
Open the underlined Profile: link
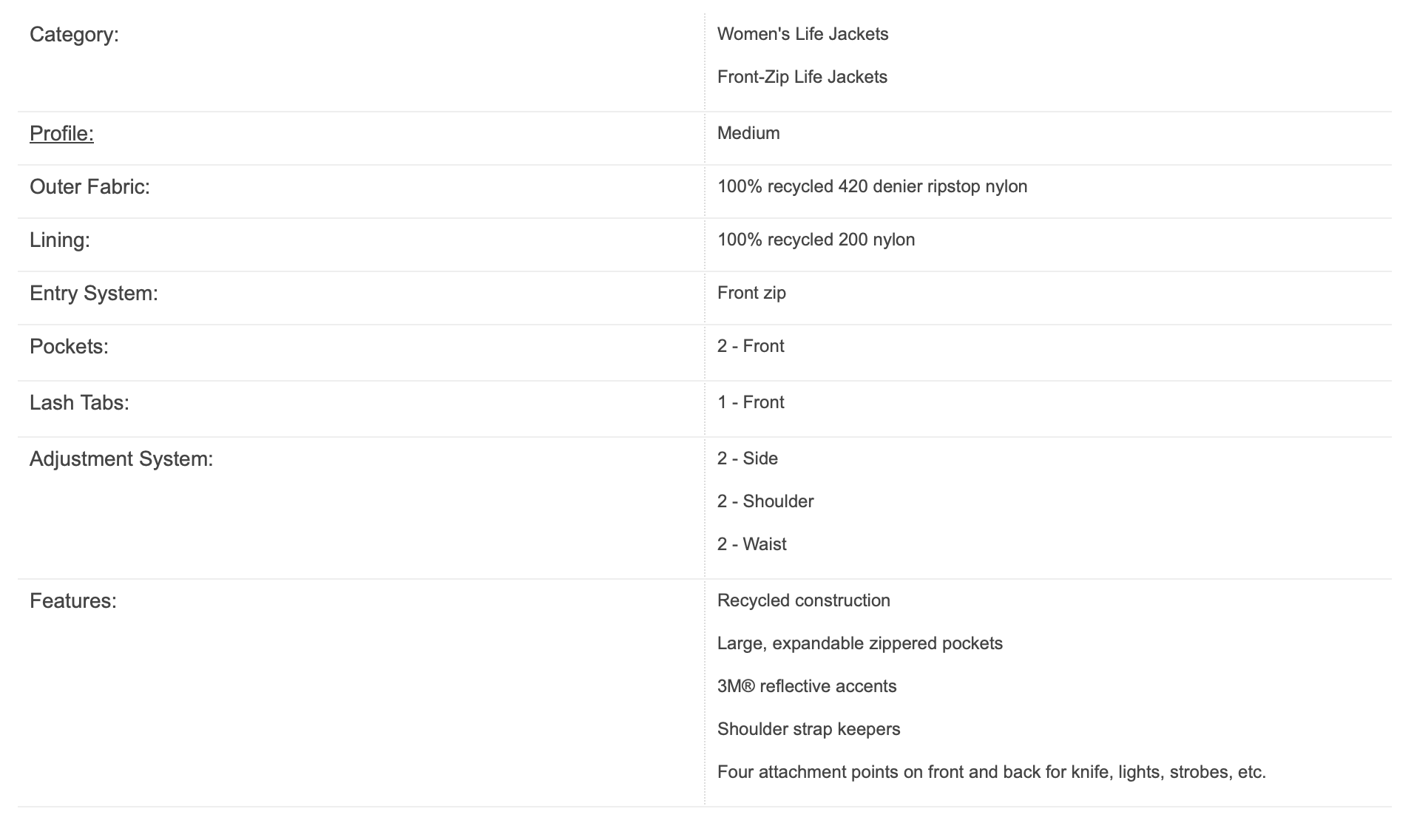pos(61,134)
